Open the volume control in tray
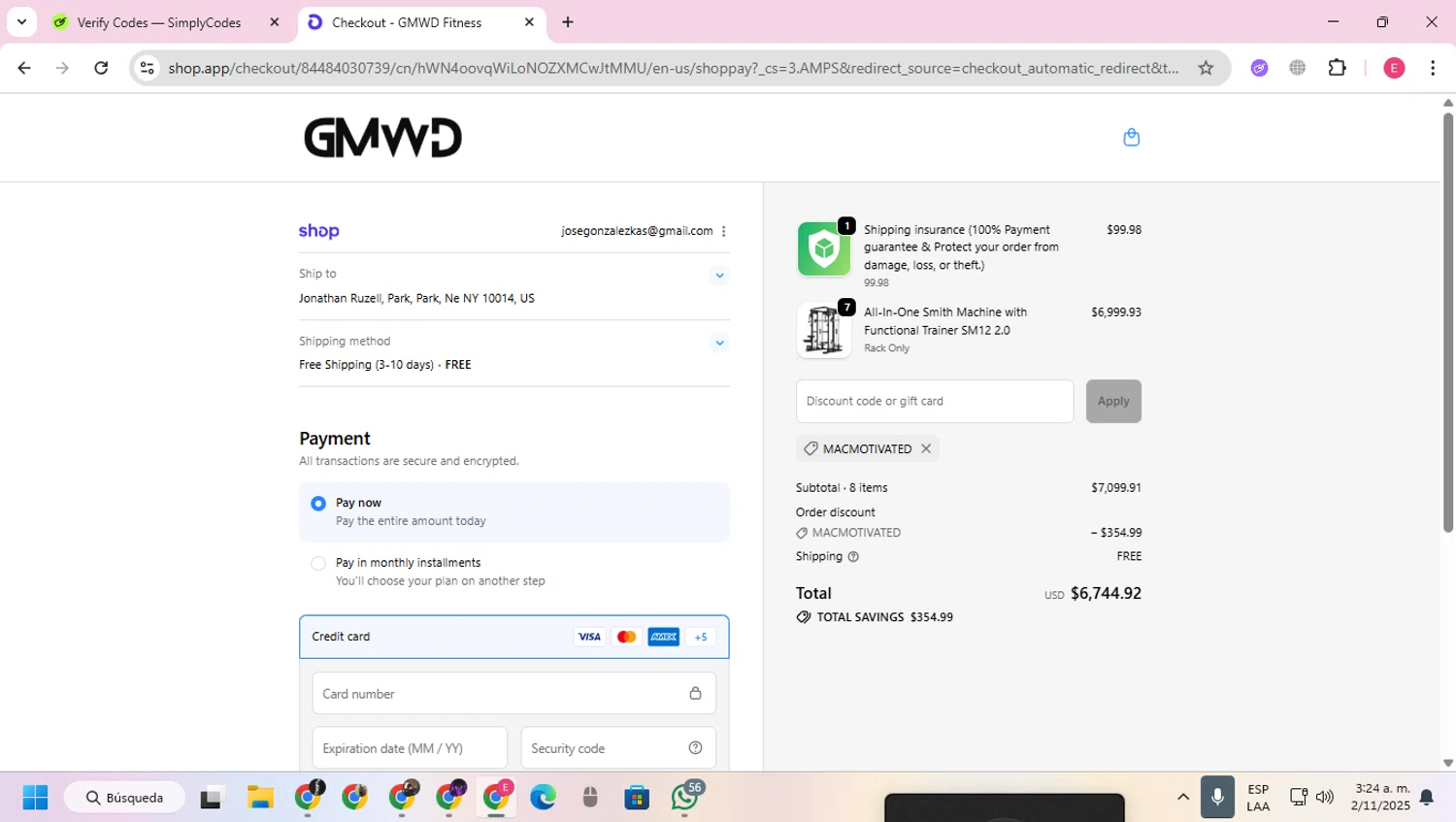The width and height of the screenshot is (1456, 822). click(x=1325, y=797)
